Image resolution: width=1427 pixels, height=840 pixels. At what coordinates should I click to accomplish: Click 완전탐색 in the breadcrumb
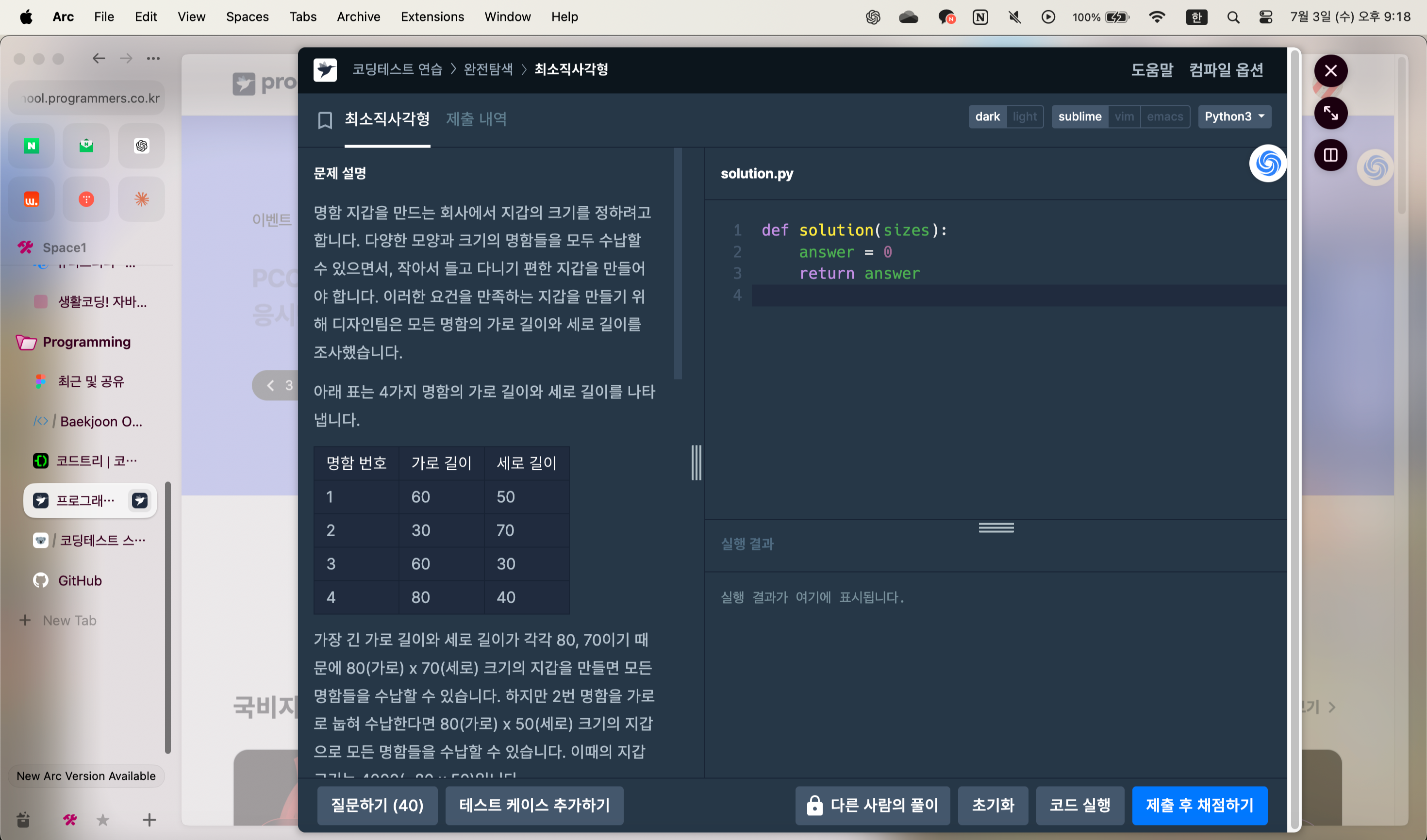click(488, 69)
